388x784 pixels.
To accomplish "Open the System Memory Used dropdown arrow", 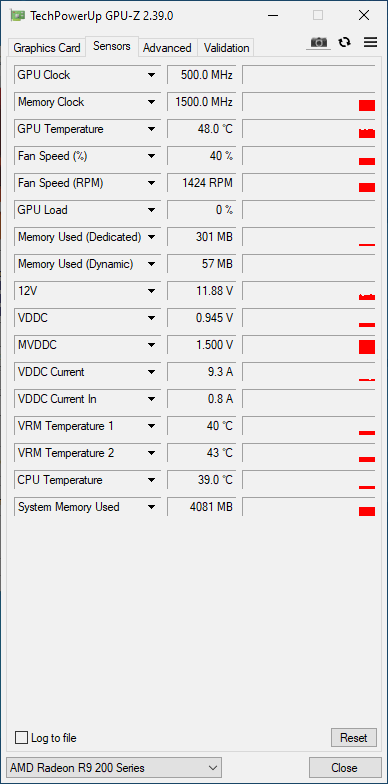I will coord(151,507).
